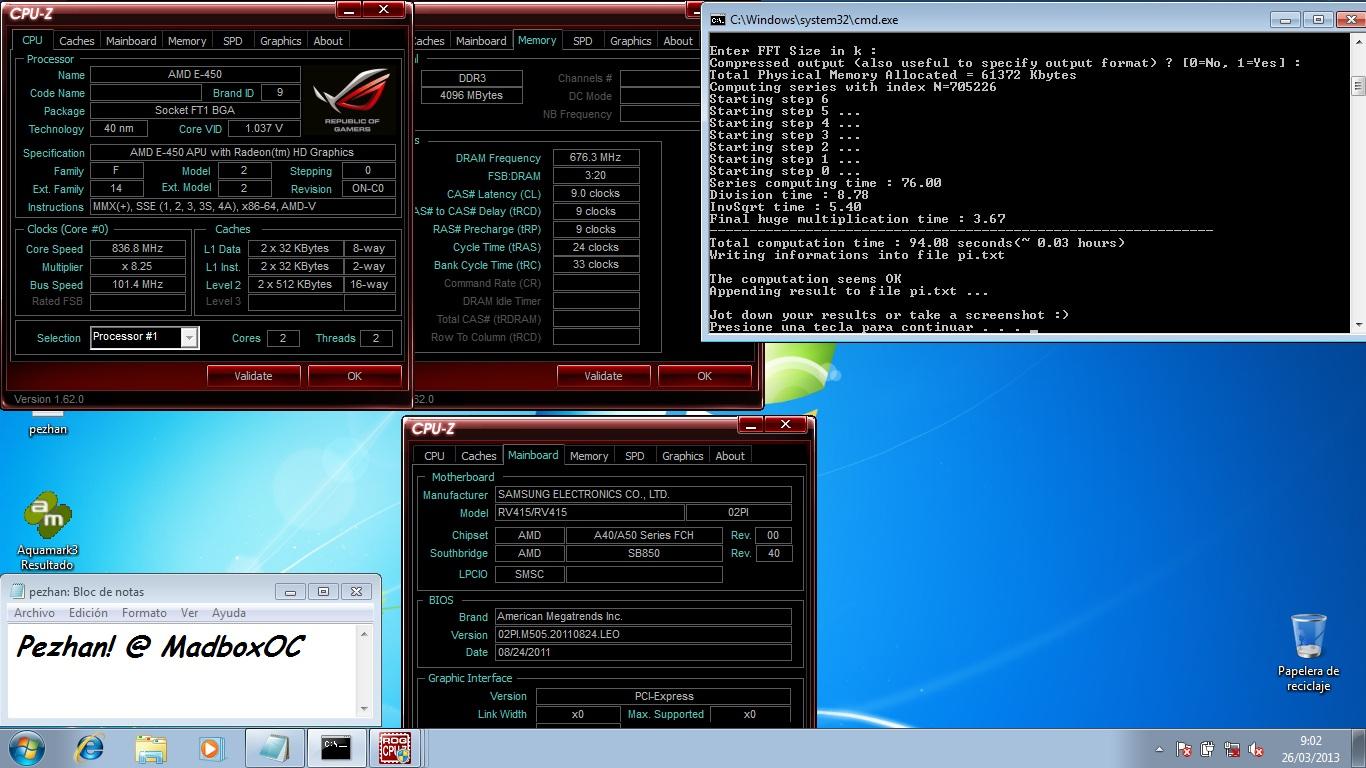This screenshot has width=1366, height=768.
Task: Open CPU tab in bottom Mainboard CPU-Z window
Action: (434, 456)
